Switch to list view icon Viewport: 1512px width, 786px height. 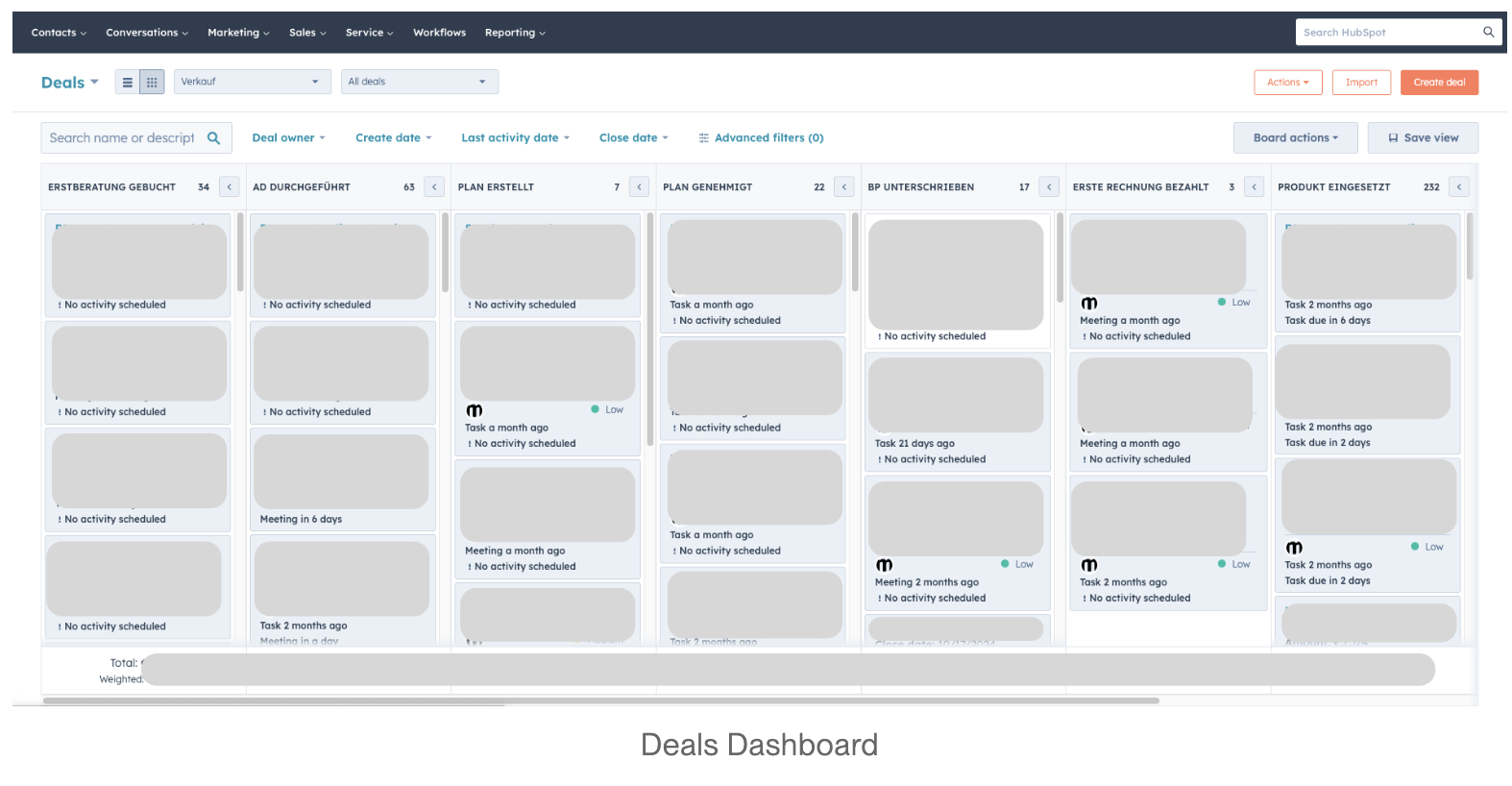pyautogui.click(x=127, y=83)
